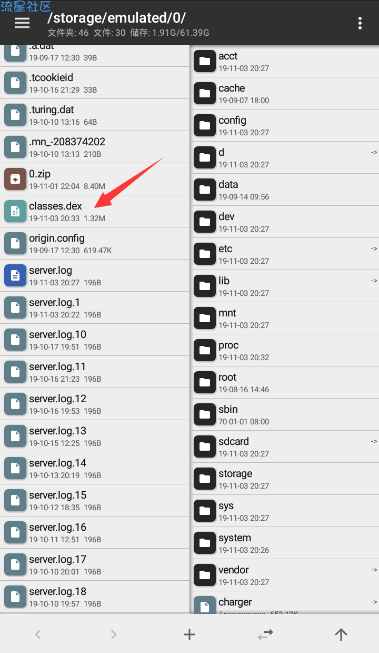The width and height of the screenshot is (379, 653).
Task: Tap the cache folder icon
Action: (204, 93)
